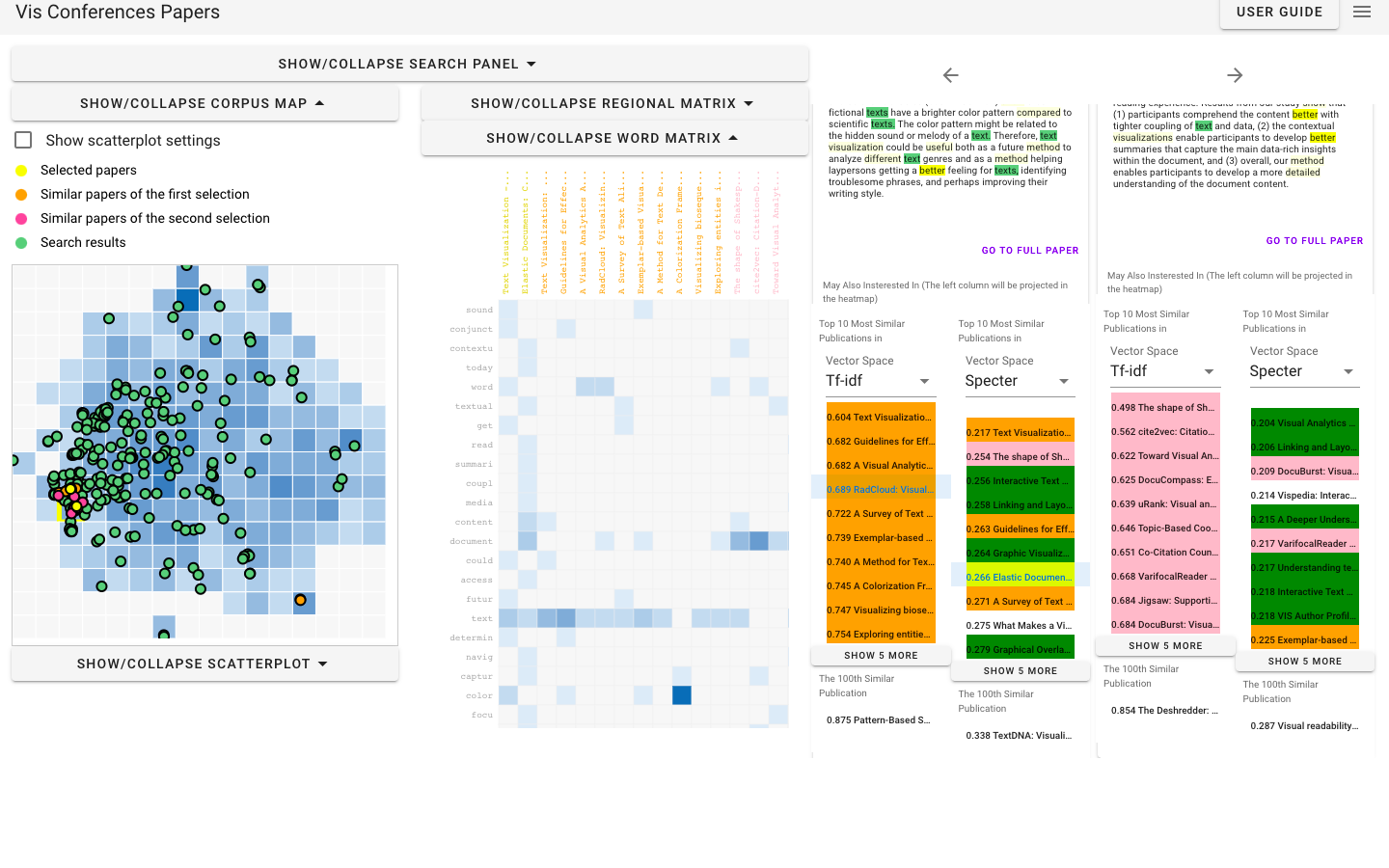Go to previous paper with left arrow
Image resolution: width=1389 pixels, height=868 pixels.
(x=951, y=75)
